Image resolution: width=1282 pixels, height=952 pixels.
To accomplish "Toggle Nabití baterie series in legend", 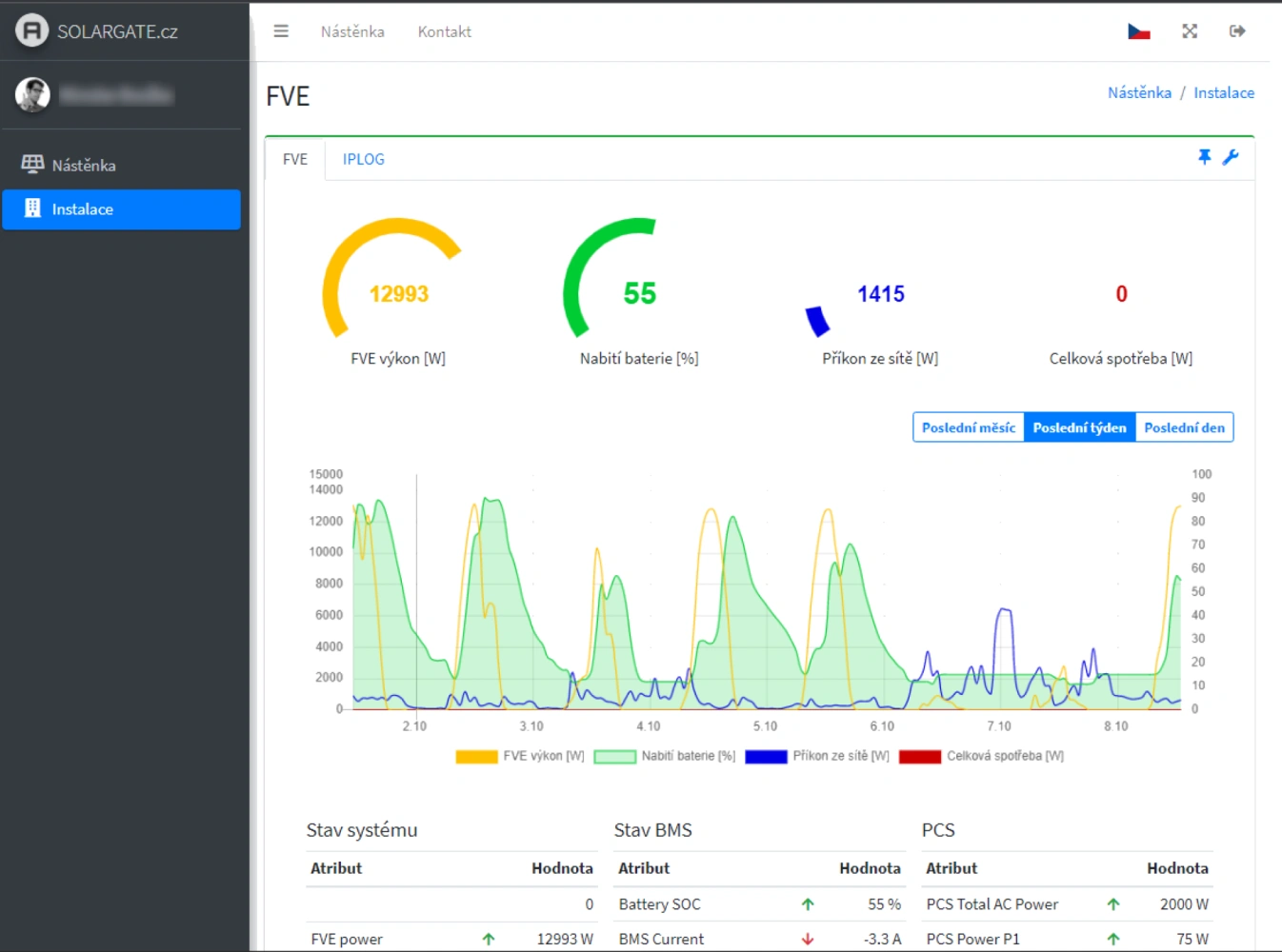I will point(664,756).
